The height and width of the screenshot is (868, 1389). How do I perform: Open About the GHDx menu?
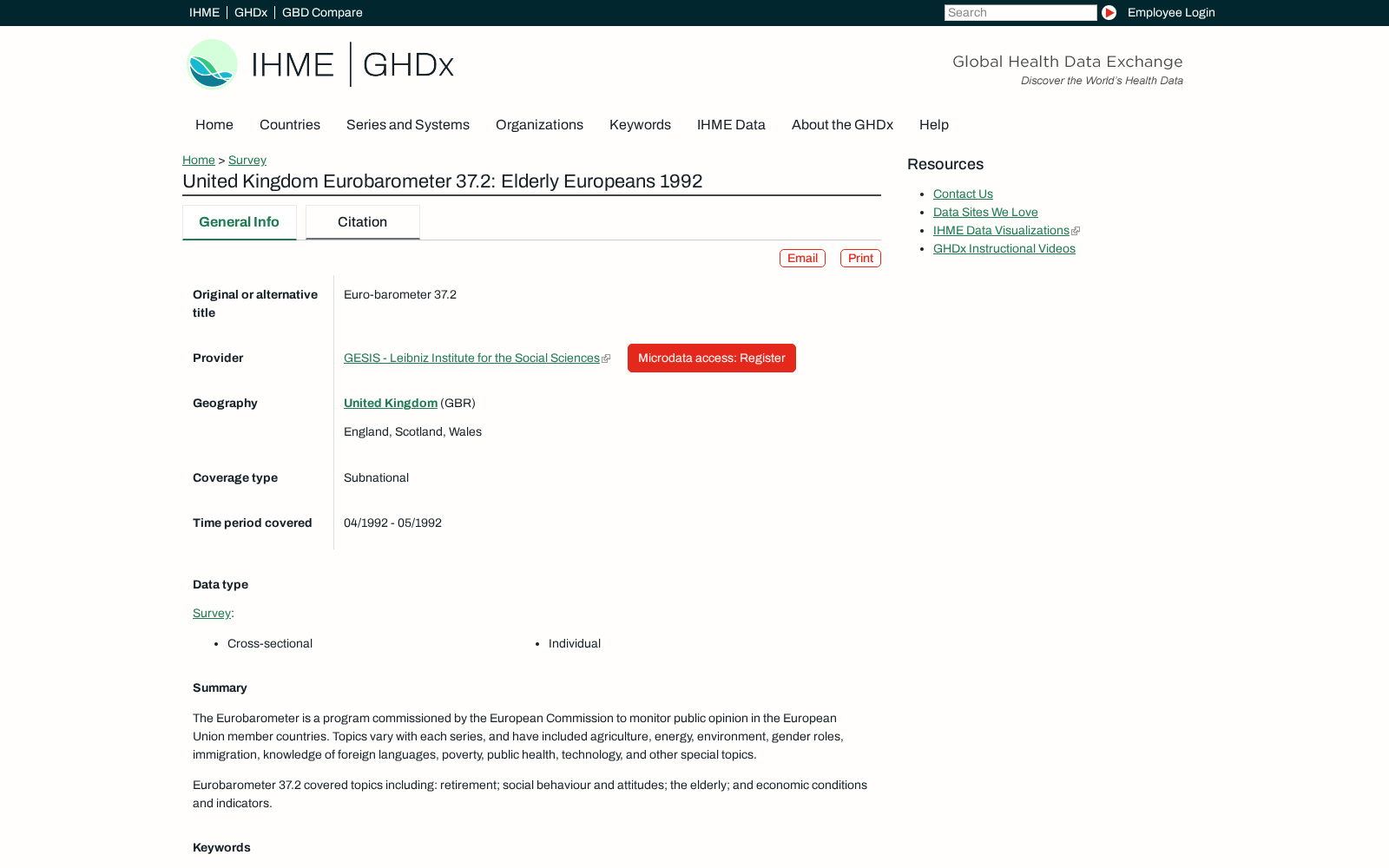[x=842, y=125]
